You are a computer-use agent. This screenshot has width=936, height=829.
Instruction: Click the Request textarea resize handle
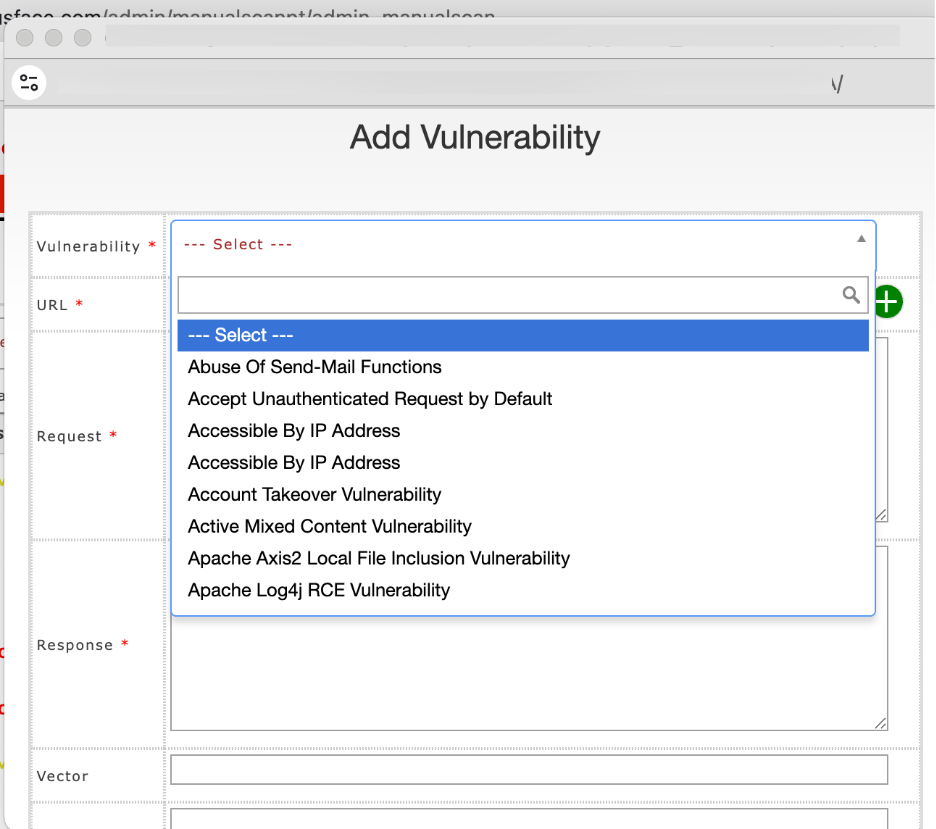(x=881, y=515)
